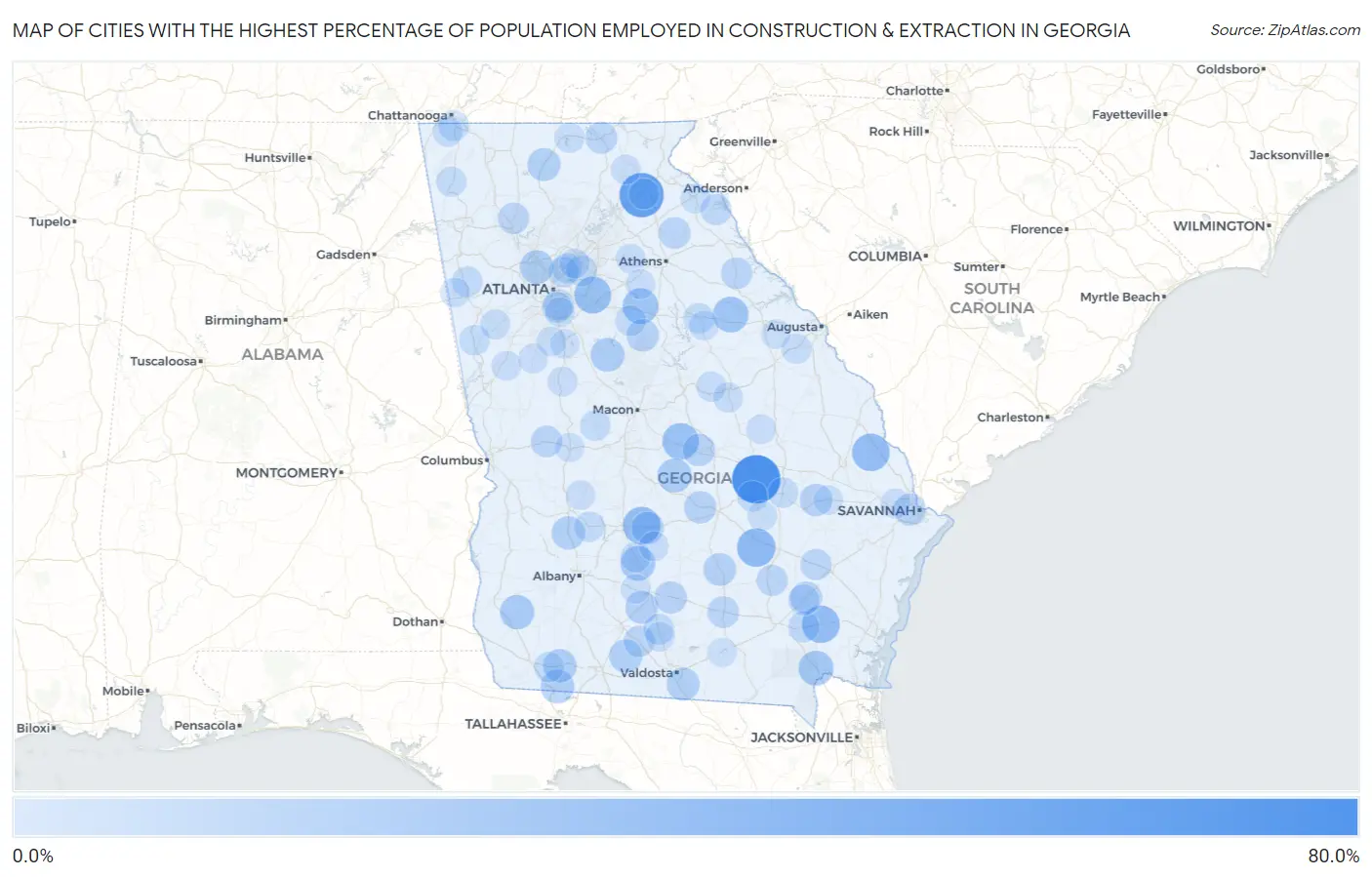Click the Tupelo label
Screen dimensions: 1372x877
point(50,221)
